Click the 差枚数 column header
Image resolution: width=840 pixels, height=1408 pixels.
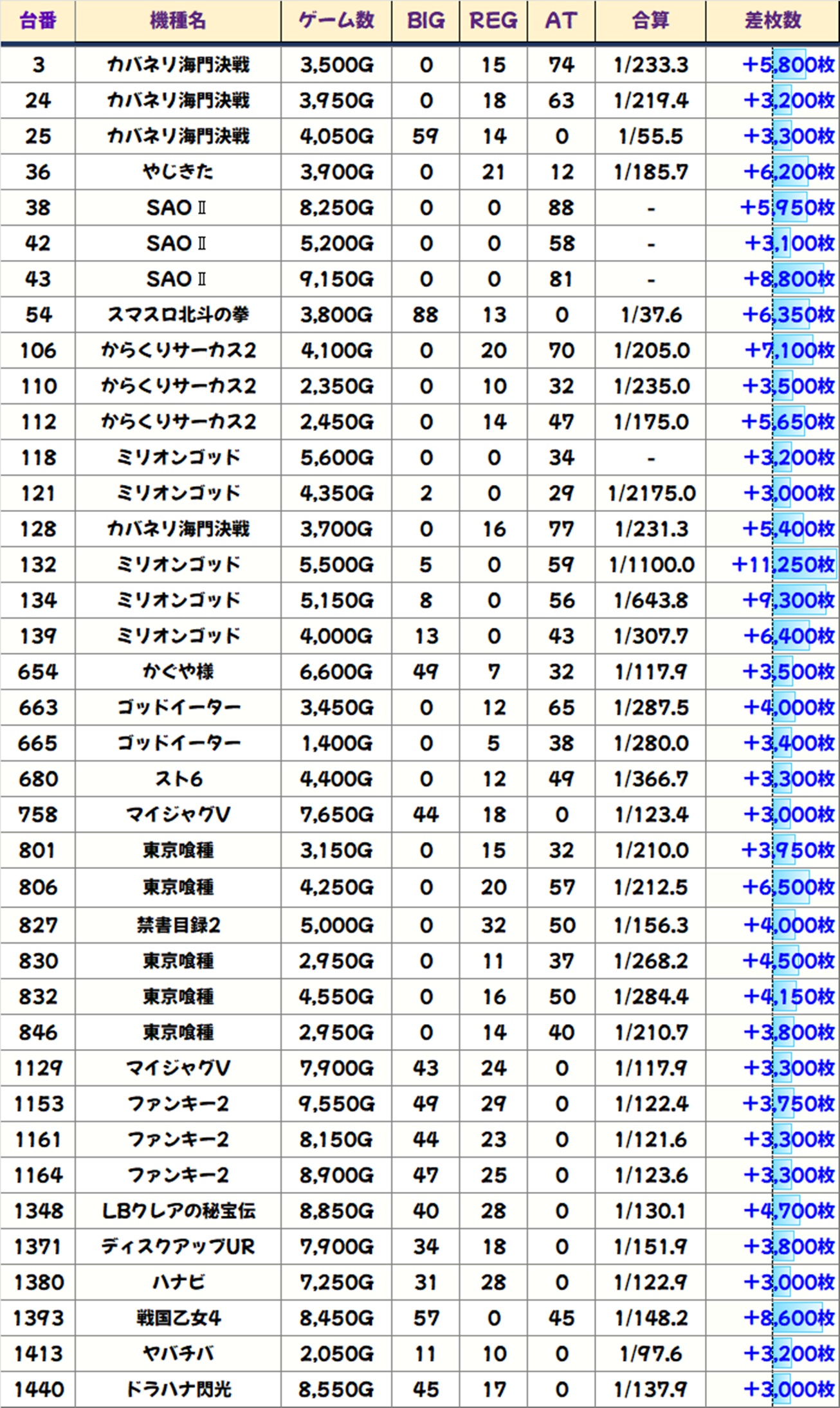tap(772, 21)
